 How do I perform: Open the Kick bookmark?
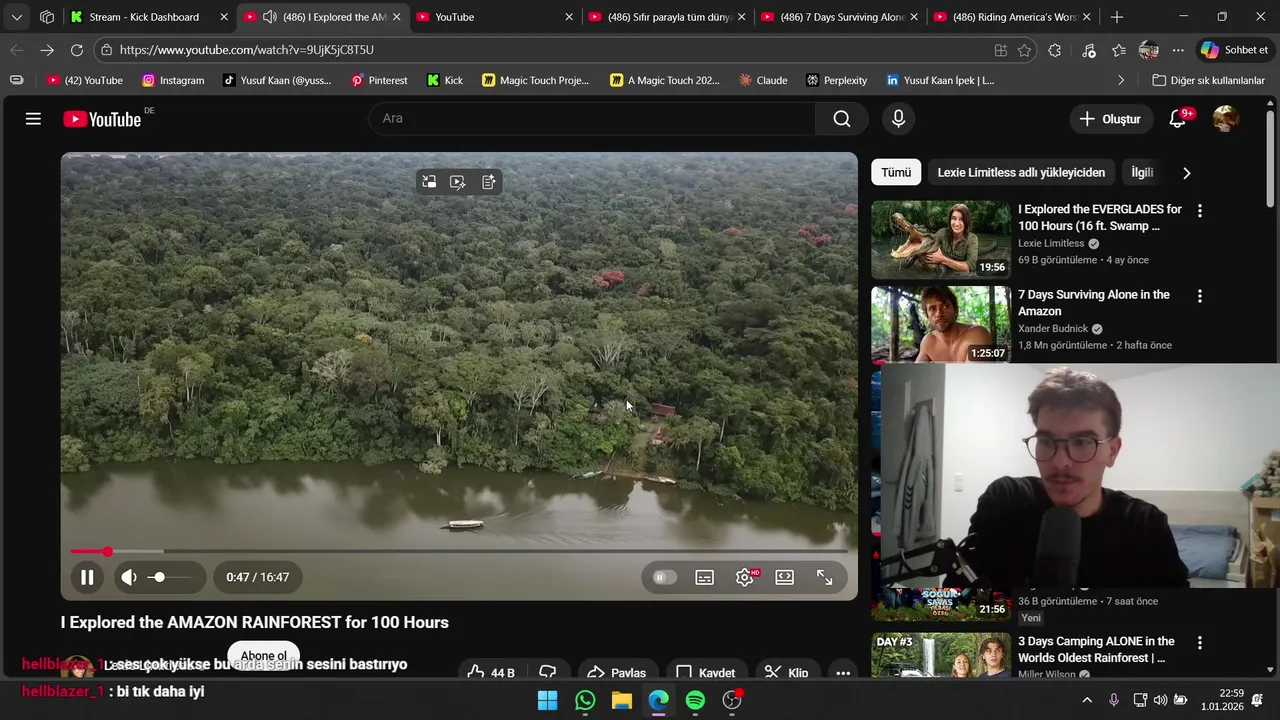444,80
